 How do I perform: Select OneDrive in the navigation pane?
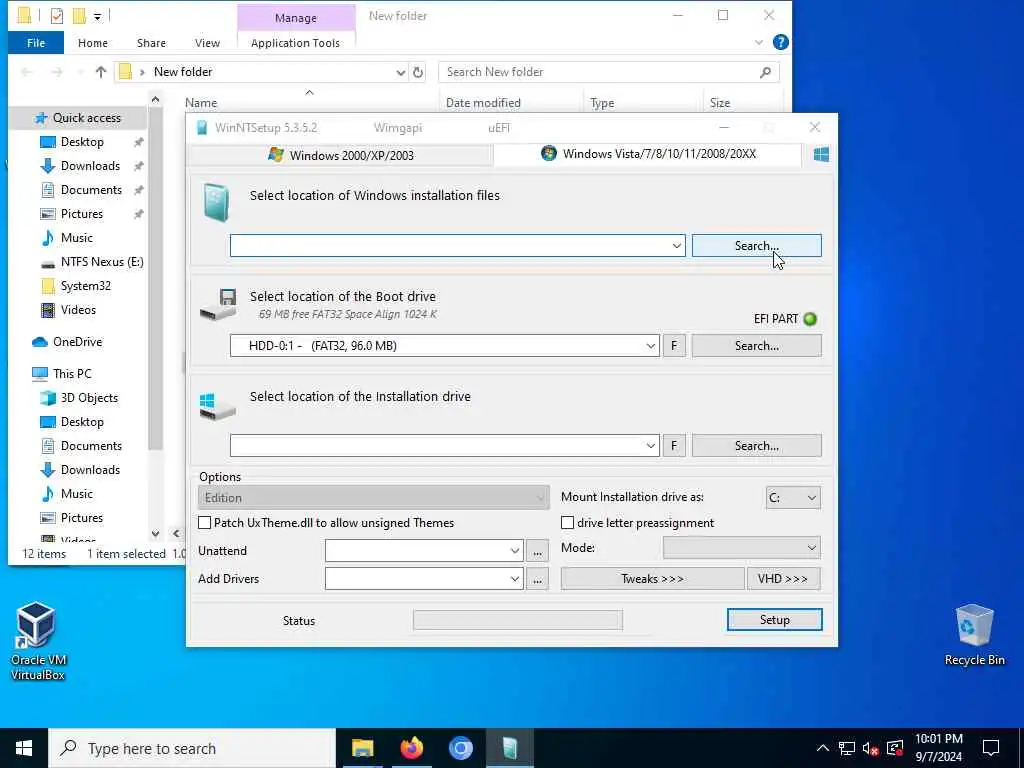[x=77, y=342]
